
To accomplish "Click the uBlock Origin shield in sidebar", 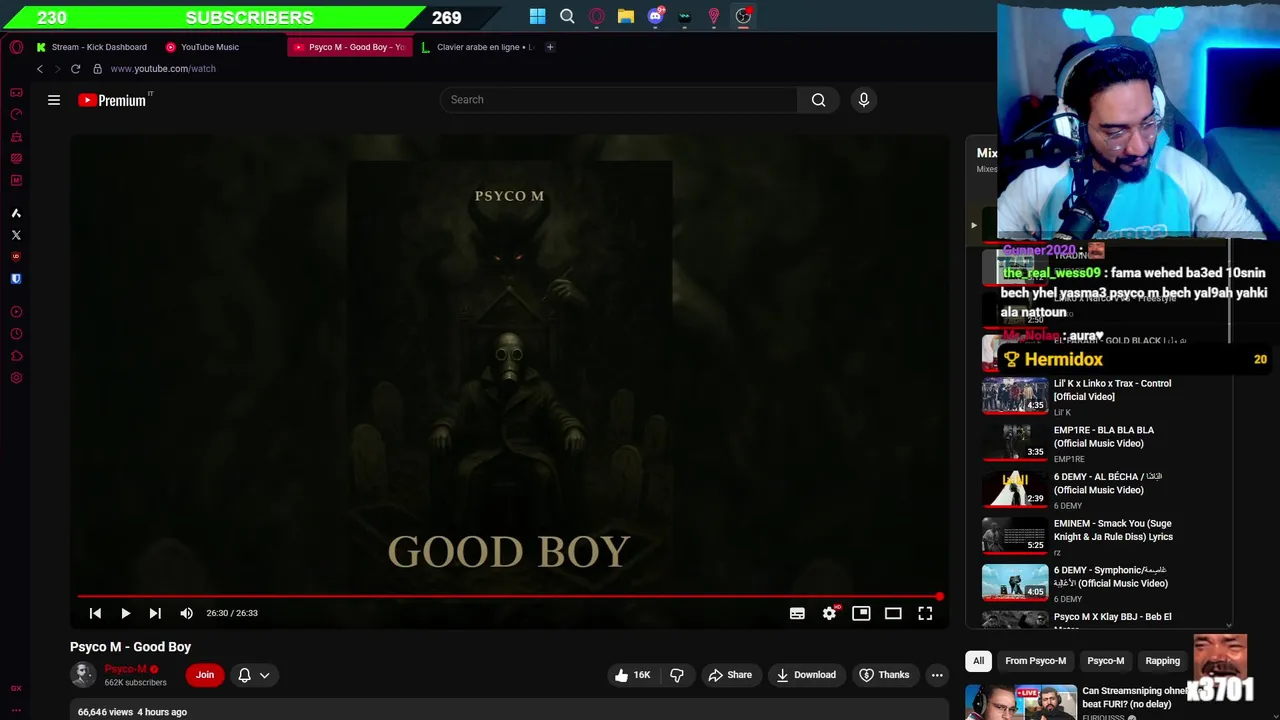I will click(16, 257).
